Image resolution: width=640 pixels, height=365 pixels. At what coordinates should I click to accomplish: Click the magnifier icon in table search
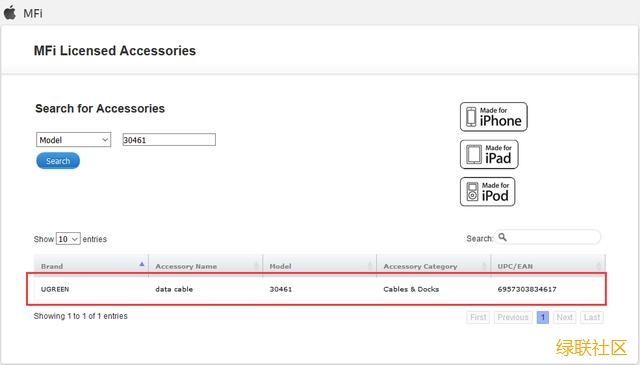click(502, 237)
